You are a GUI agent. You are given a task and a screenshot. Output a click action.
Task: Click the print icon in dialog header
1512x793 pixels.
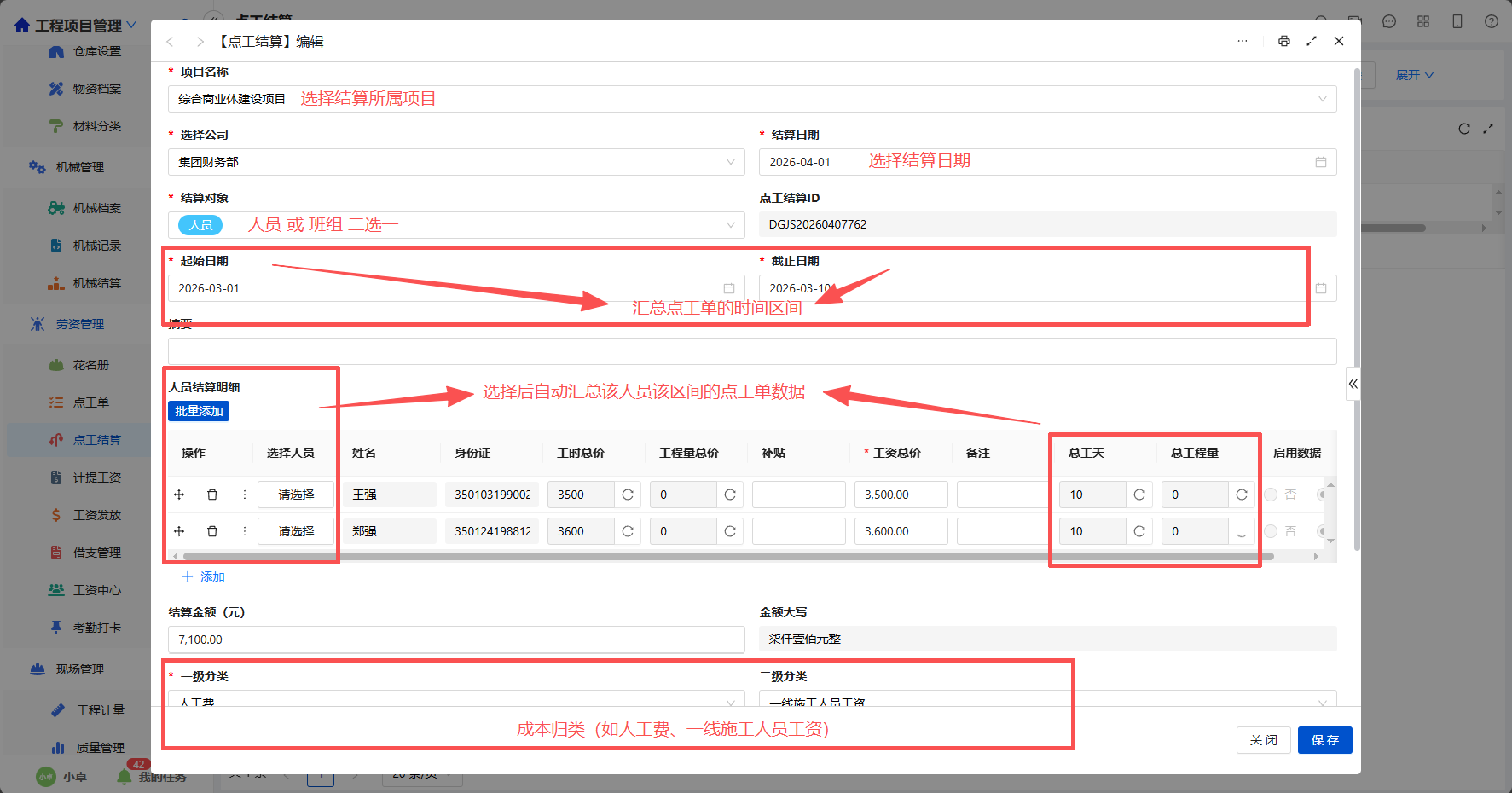point(1284,41)
